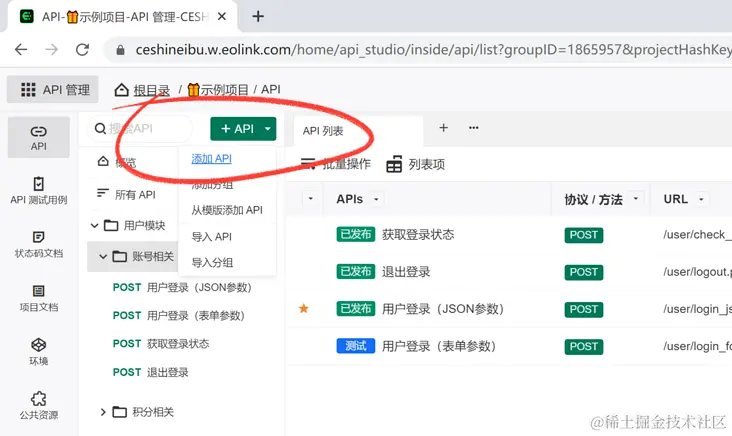
Task: Toggle star on 用户登录 (JSON参数) row
Action: 304,309
